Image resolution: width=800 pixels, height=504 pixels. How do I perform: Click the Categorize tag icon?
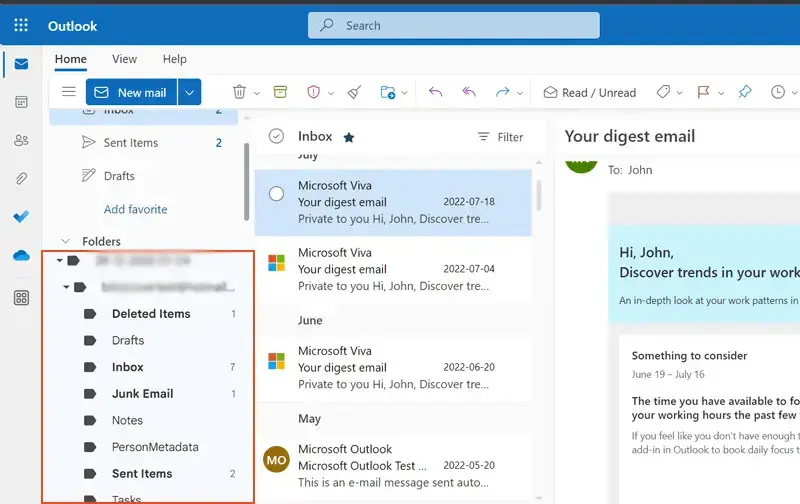coord(663,92)
